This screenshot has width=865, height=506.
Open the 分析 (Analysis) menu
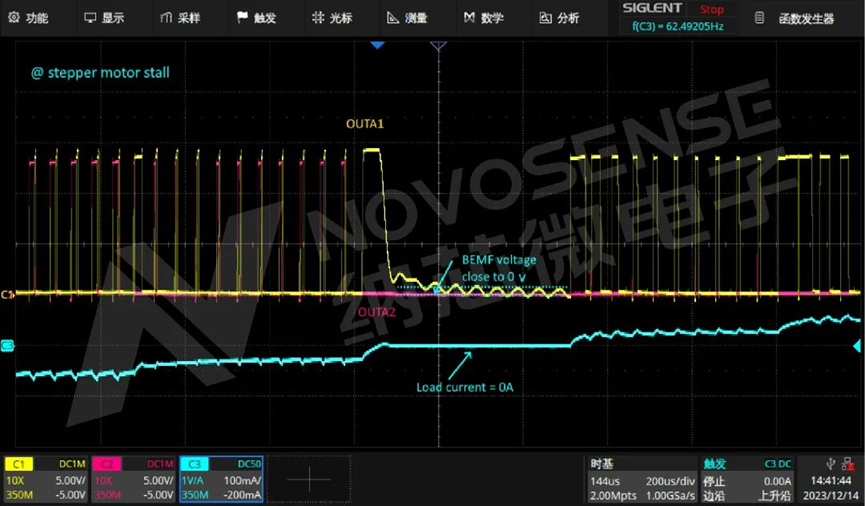click(x=559, y=17)
